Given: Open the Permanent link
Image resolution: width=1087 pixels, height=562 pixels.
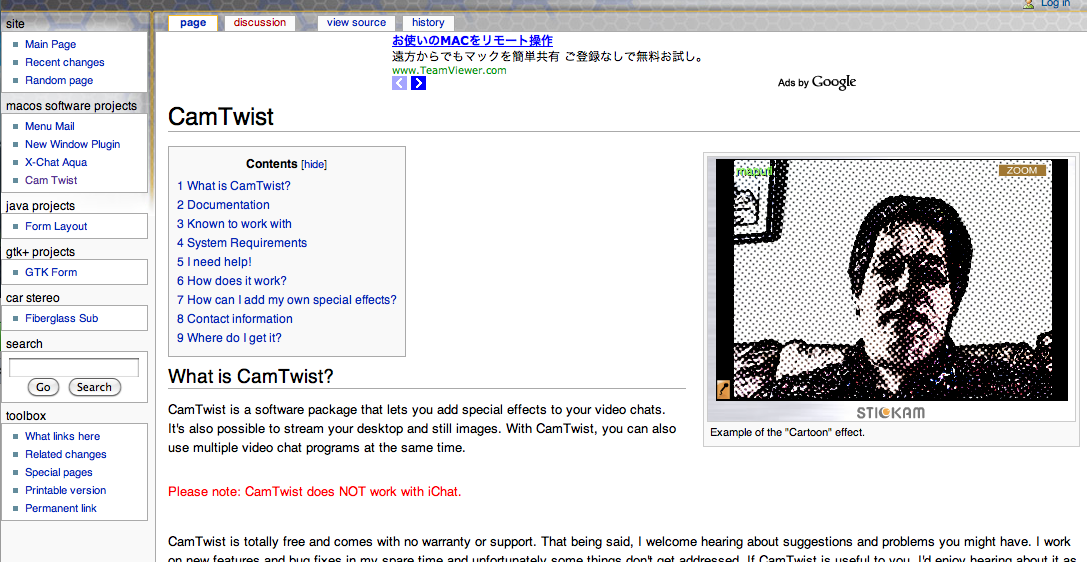Looking at the screenshot, I should coord(61,509).
